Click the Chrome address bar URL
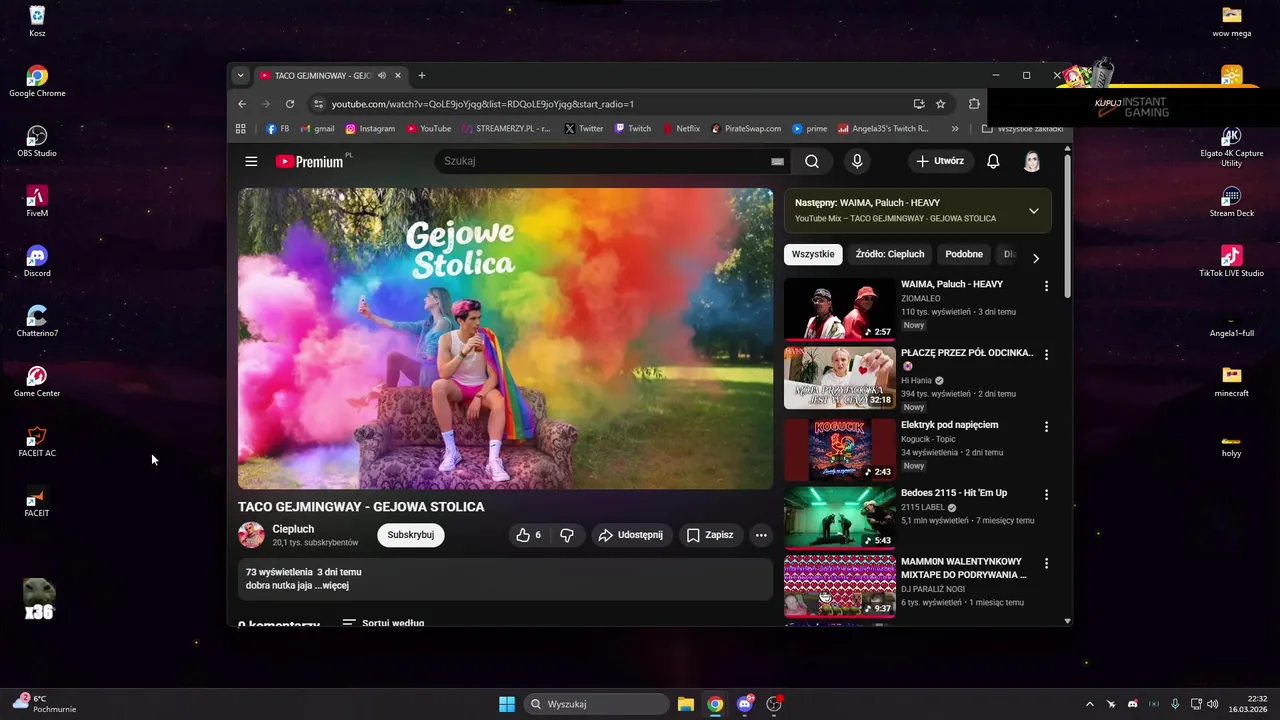 (483, 104)
